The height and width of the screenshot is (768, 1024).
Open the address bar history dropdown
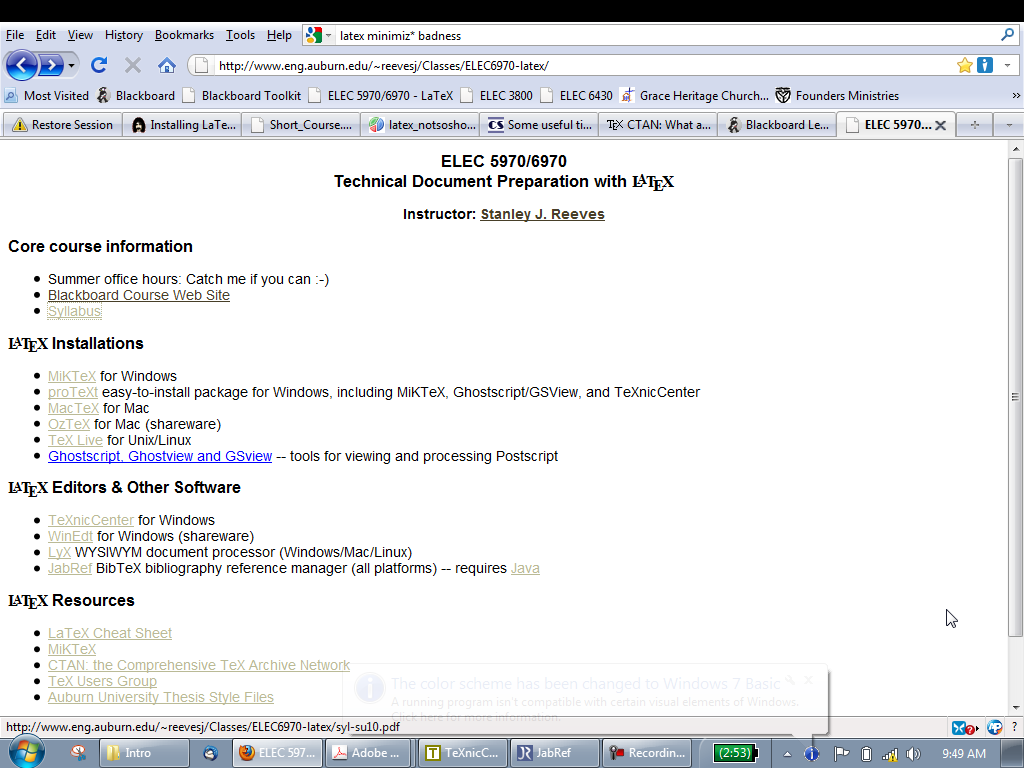1008,65
